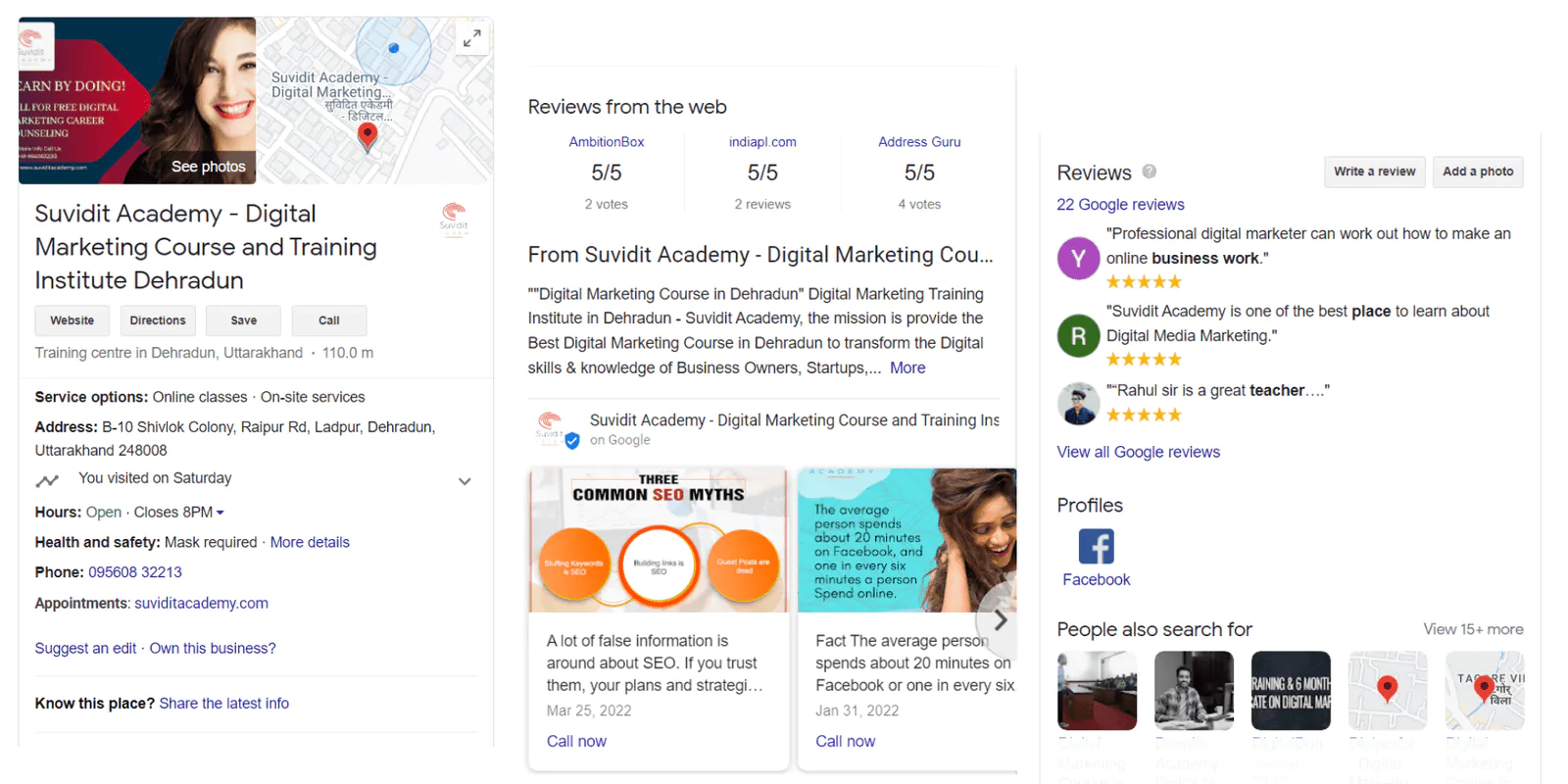The width and height of the screenshot is (1568, 784).
Task: Click the Facebook profile text link
Action: coord(1096,579)
